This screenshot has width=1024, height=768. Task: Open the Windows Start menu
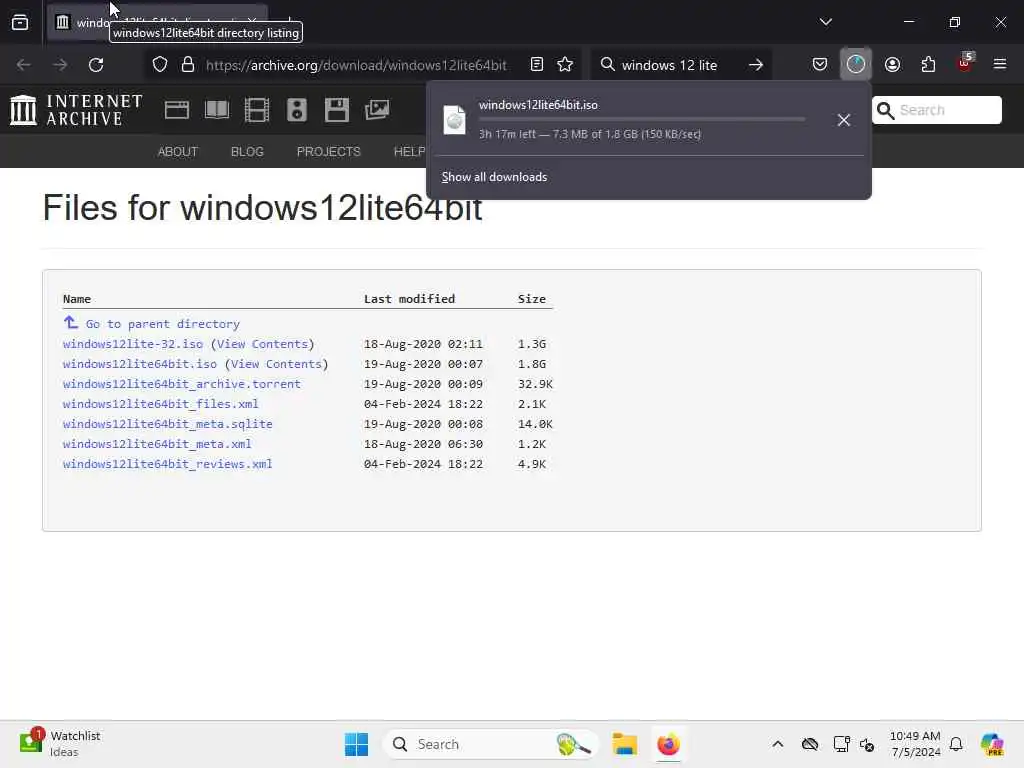356,744
